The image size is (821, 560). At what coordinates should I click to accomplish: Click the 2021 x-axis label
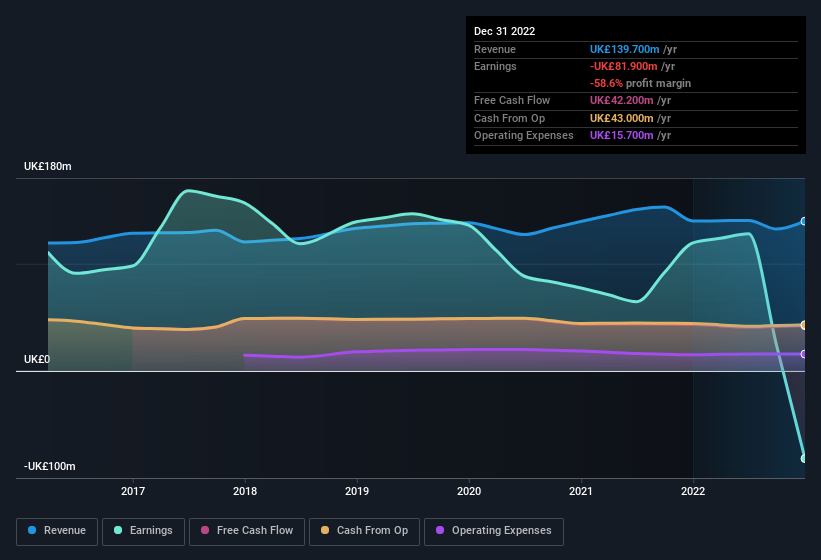581,491
